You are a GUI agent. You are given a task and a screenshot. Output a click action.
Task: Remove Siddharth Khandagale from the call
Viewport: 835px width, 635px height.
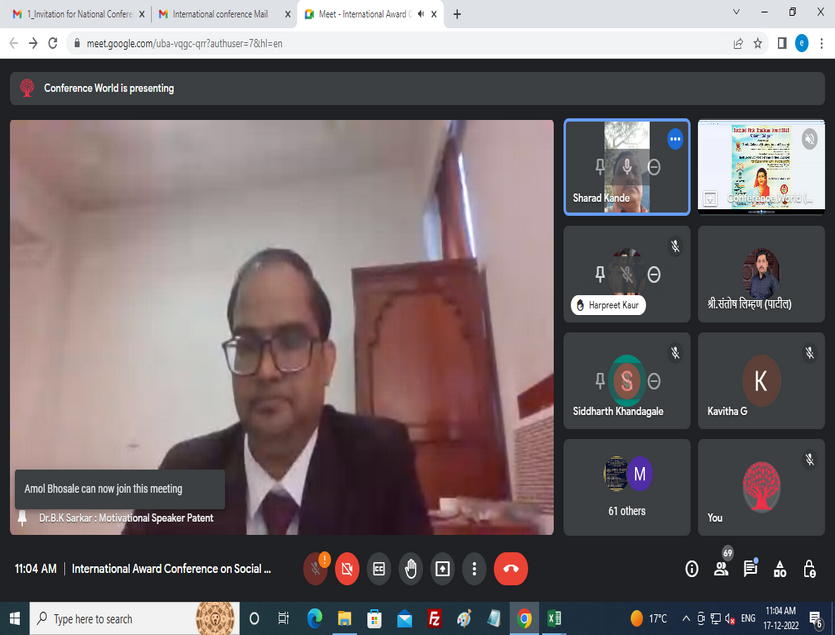(x=654, y=381)
